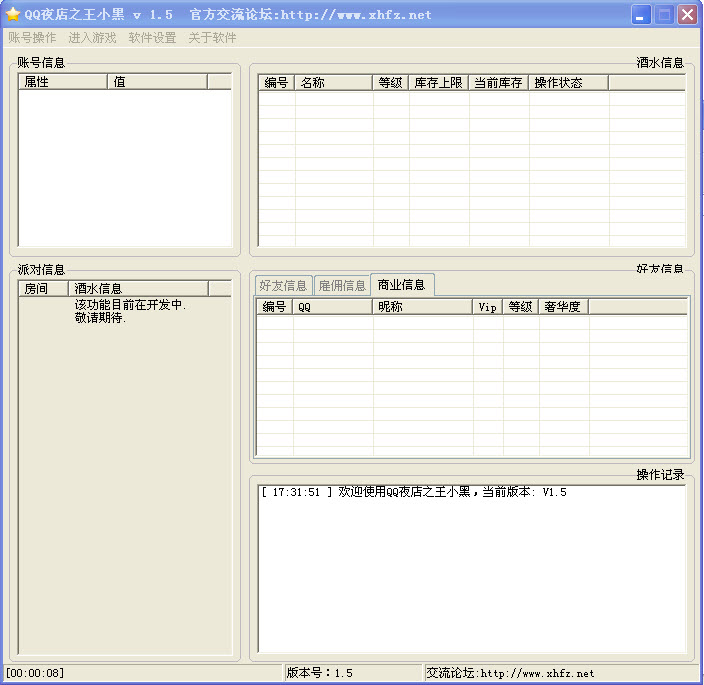Viewport: 704px width, 685px height.
Task: Click the 当前库存 column header
Action: tap(498, 83)
